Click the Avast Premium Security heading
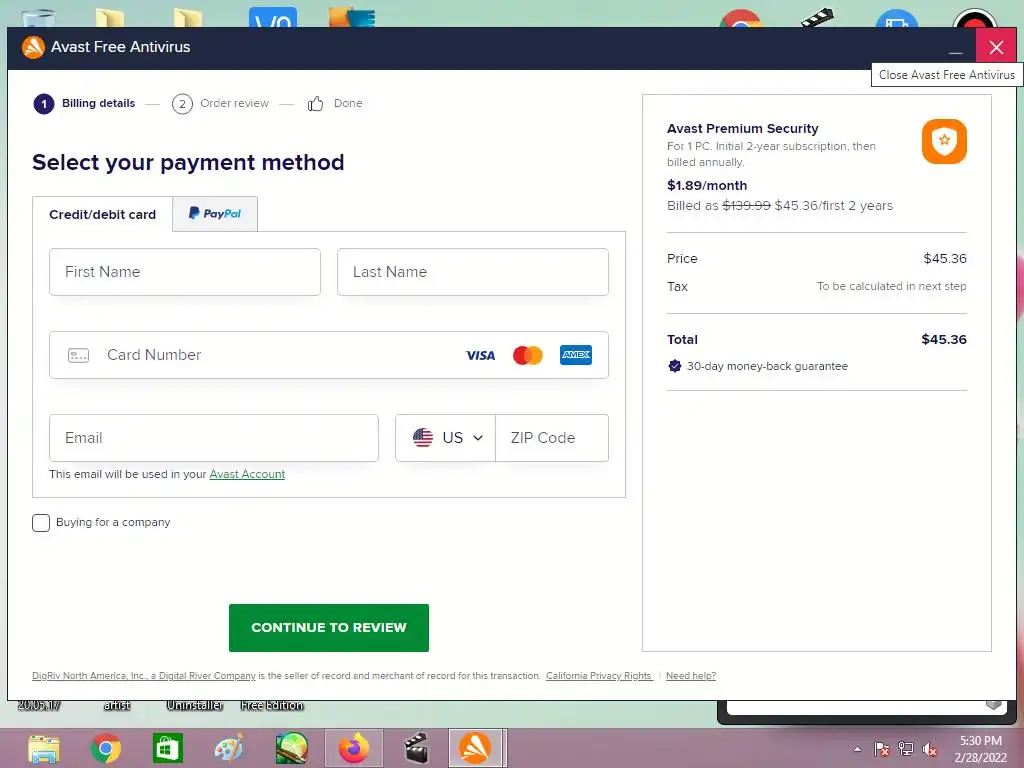This screenshot has width=1024, height=768. coord(743,129)
